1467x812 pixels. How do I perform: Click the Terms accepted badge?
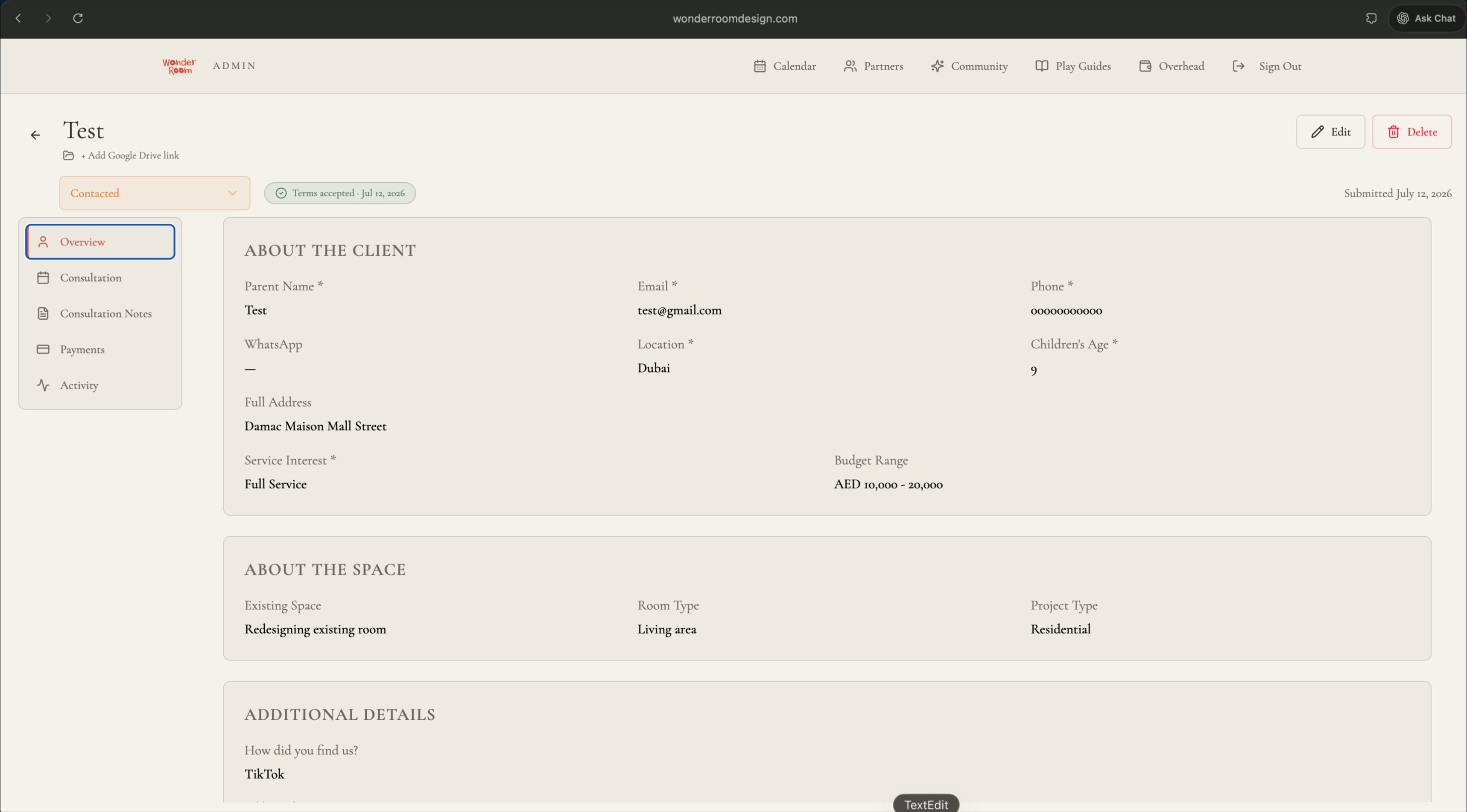340,193
